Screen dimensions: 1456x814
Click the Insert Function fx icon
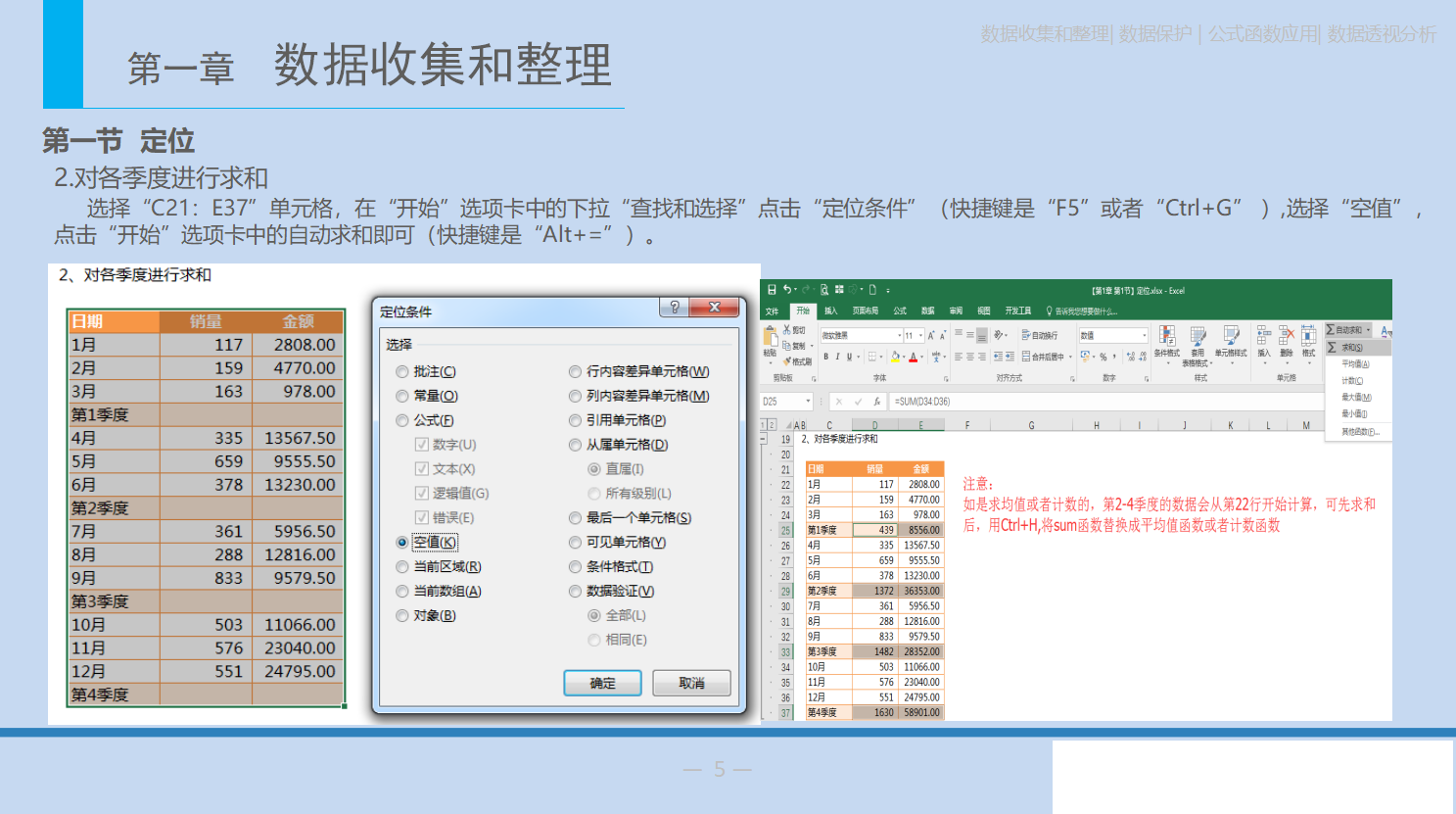pos(877,402)
